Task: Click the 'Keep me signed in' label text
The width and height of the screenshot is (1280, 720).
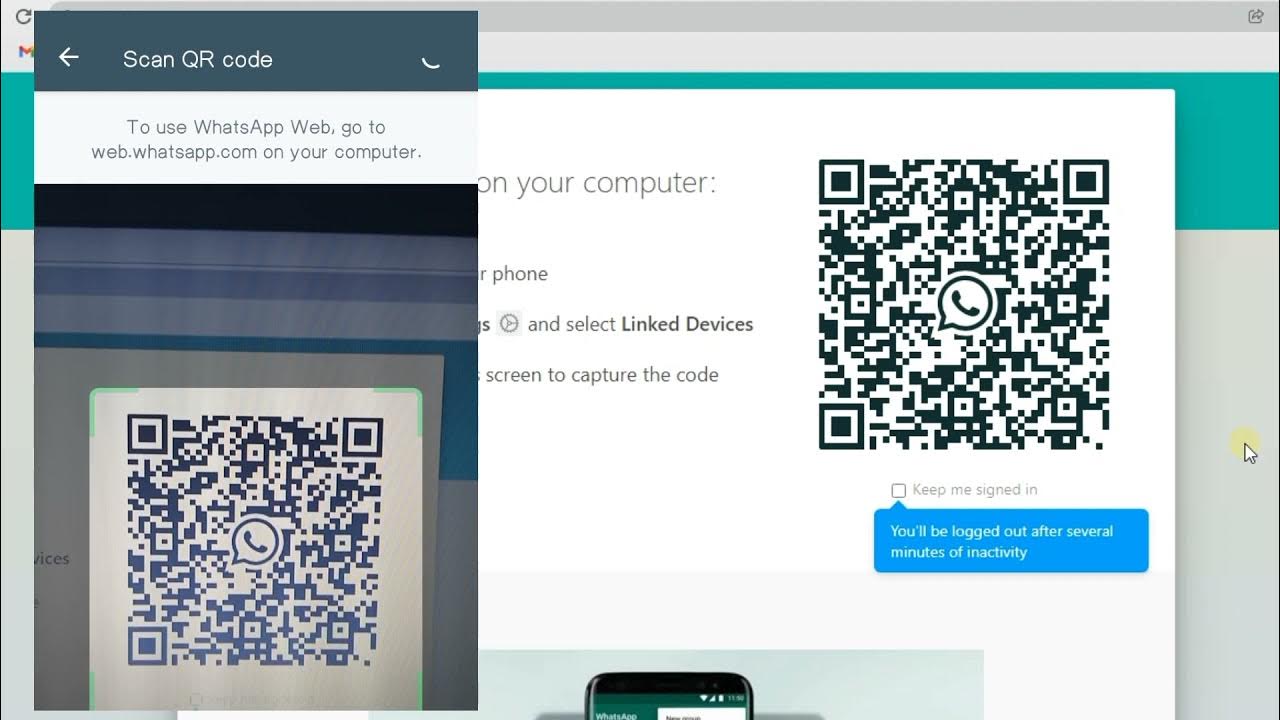Action: pos(975,490)
